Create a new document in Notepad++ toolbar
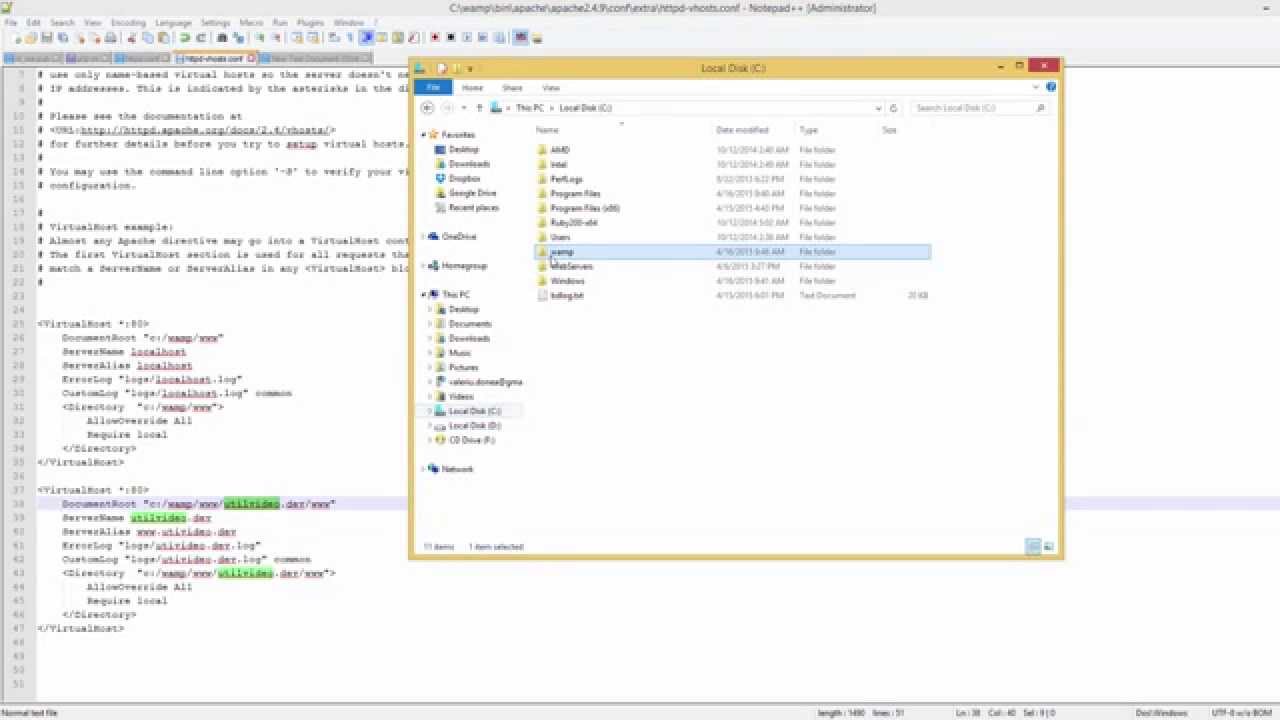 17,38
